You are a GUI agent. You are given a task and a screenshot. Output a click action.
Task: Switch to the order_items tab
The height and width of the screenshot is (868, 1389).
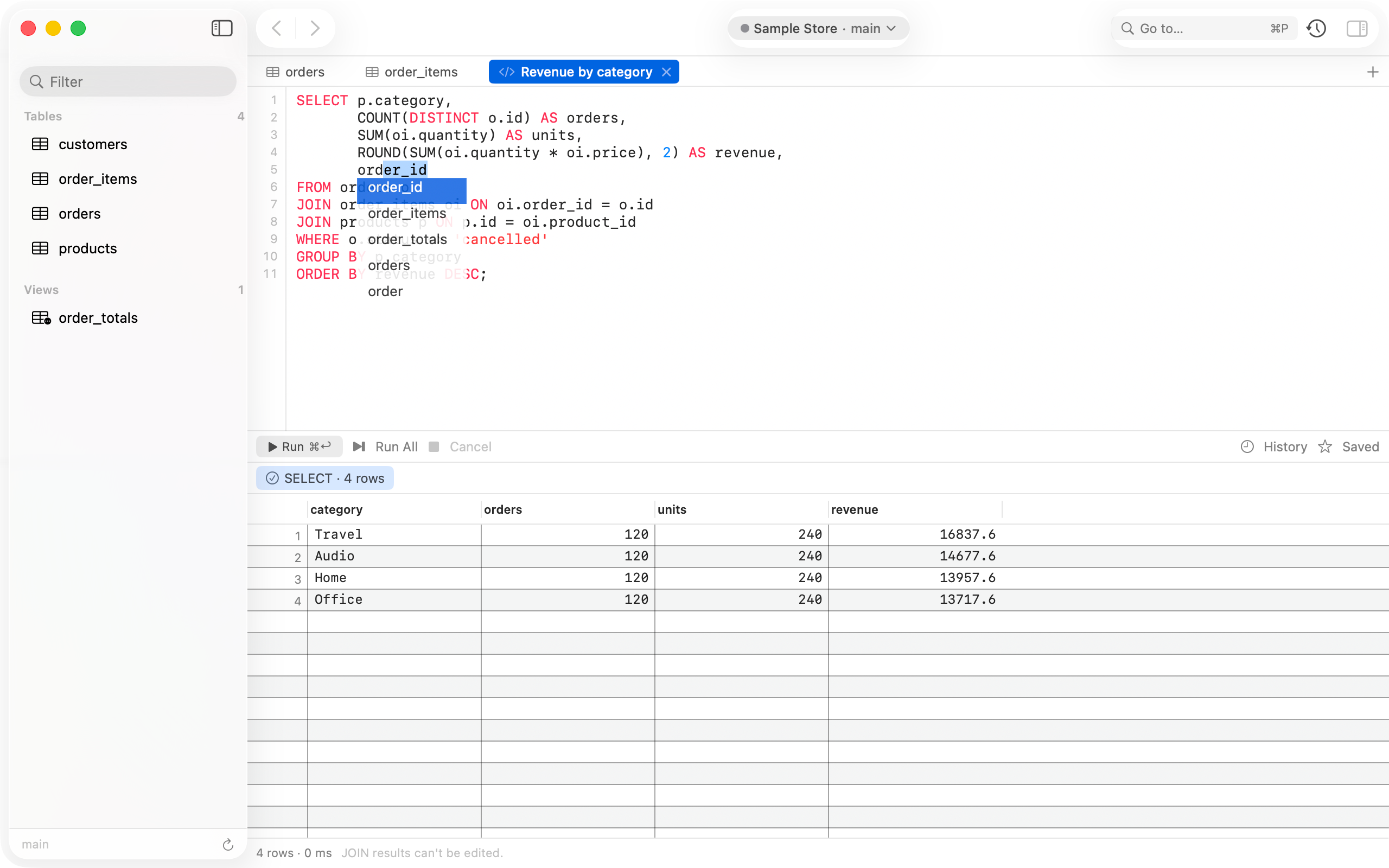[412, 72]
